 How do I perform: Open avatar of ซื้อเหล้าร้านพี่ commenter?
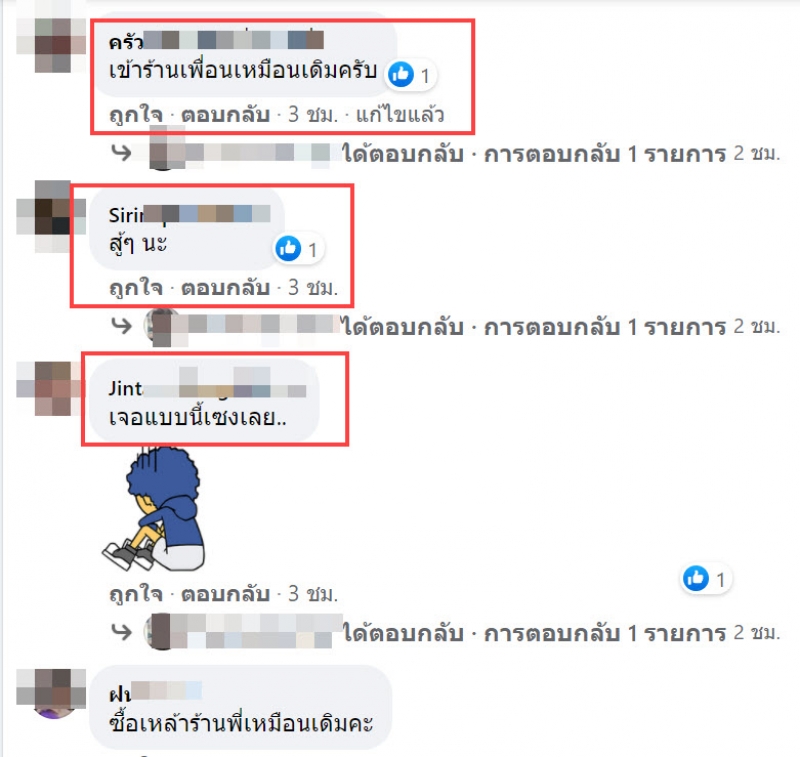coord(51,694)
